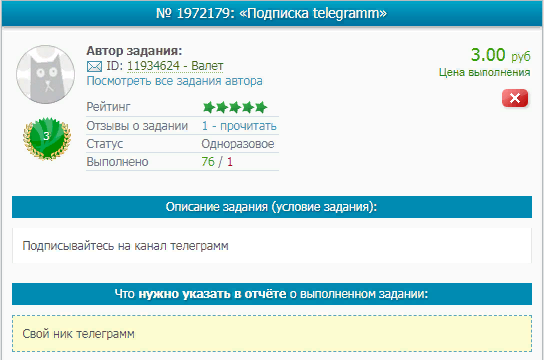Click the five-star rating icons
The height and width of the screenshot is (360, 544).
click(235, 107)
